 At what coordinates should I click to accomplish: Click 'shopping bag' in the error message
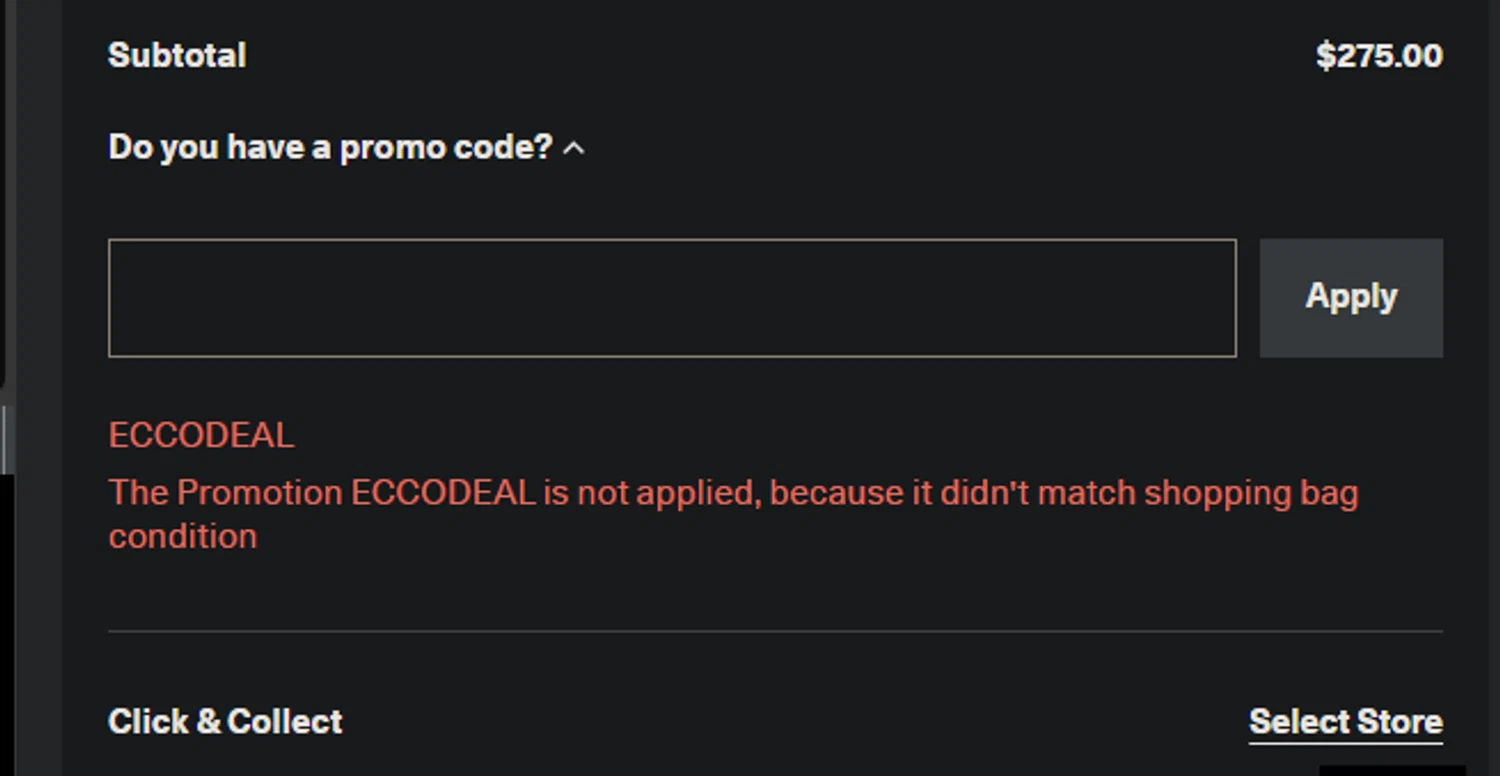pyautogui.click(x=1251, y=493)
